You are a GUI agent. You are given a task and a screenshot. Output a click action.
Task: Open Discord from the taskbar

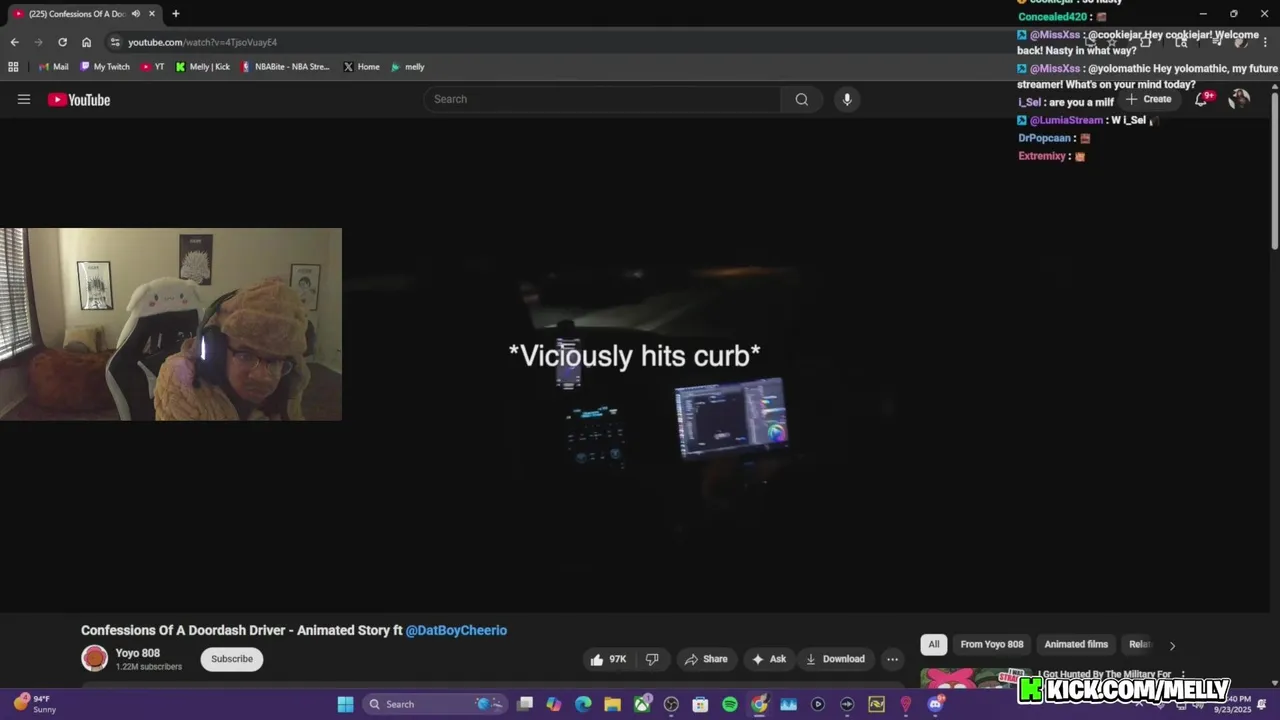tap(935, 704)
